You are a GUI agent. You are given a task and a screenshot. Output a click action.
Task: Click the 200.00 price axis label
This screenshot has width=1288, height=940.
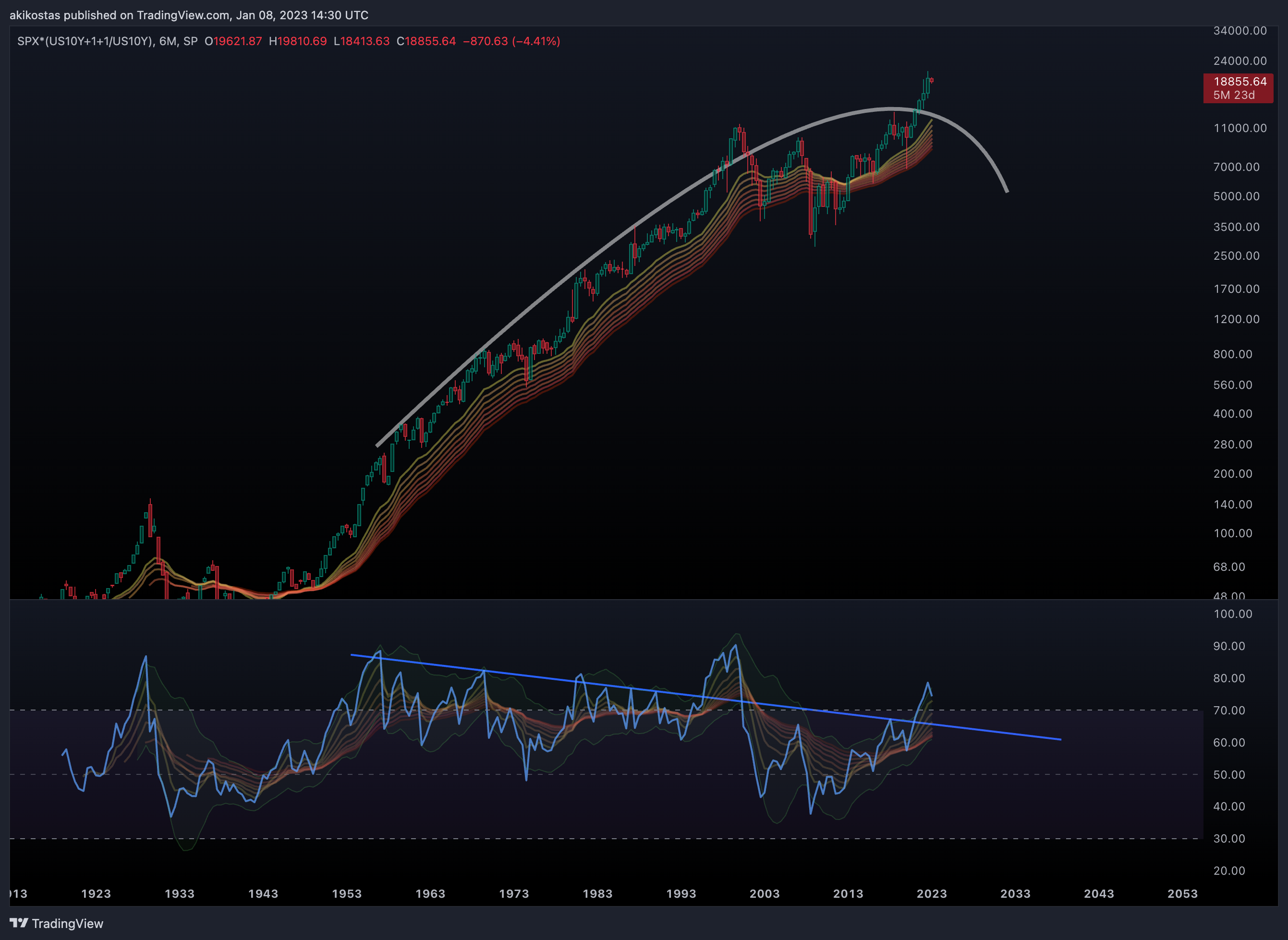(x=1233, y=474)
